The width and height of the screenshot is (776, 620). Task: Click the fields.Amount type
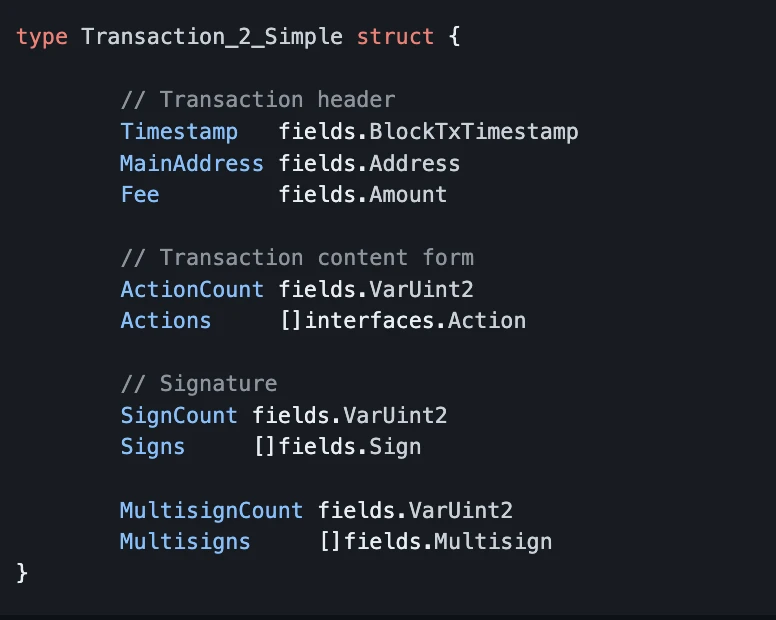point(363,194)
